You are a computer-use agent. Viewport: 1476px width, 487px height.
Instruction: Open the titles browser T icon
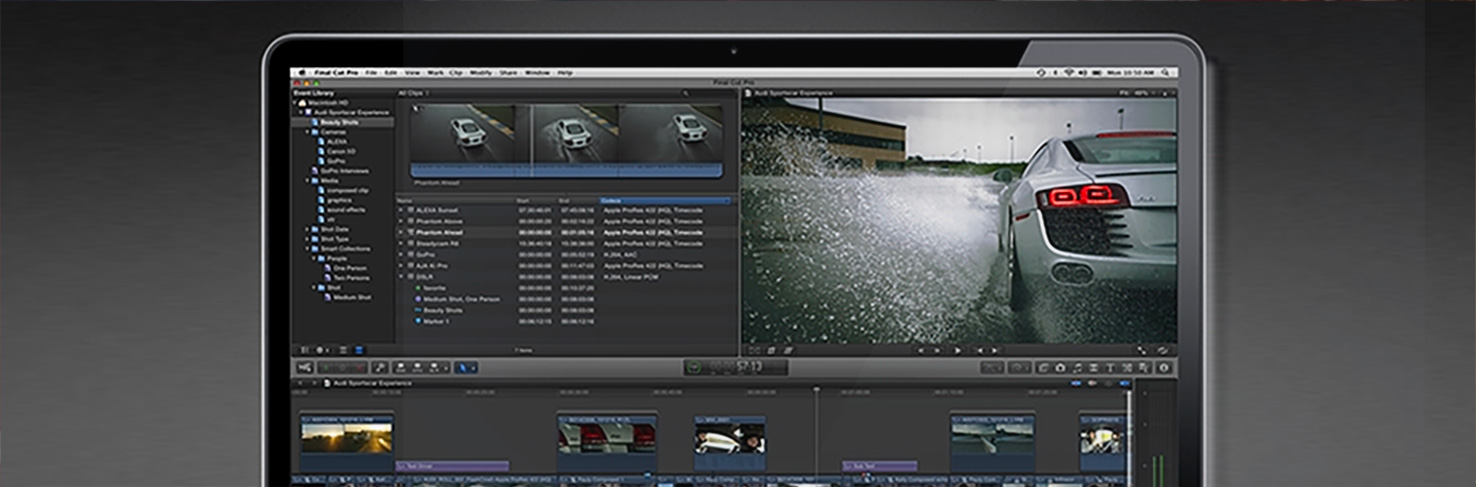(1111, 368)
